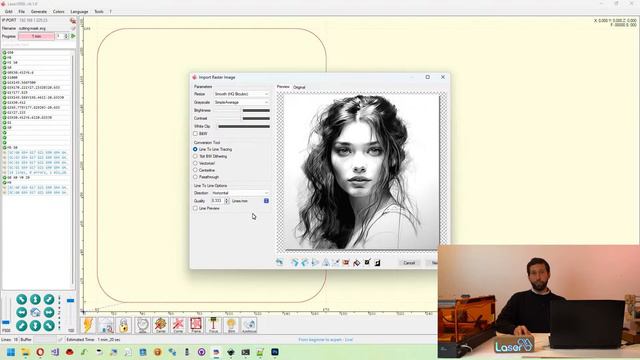Jog the laser up-left with the diagonal arrow
The image size is (640, 360).
22,299
